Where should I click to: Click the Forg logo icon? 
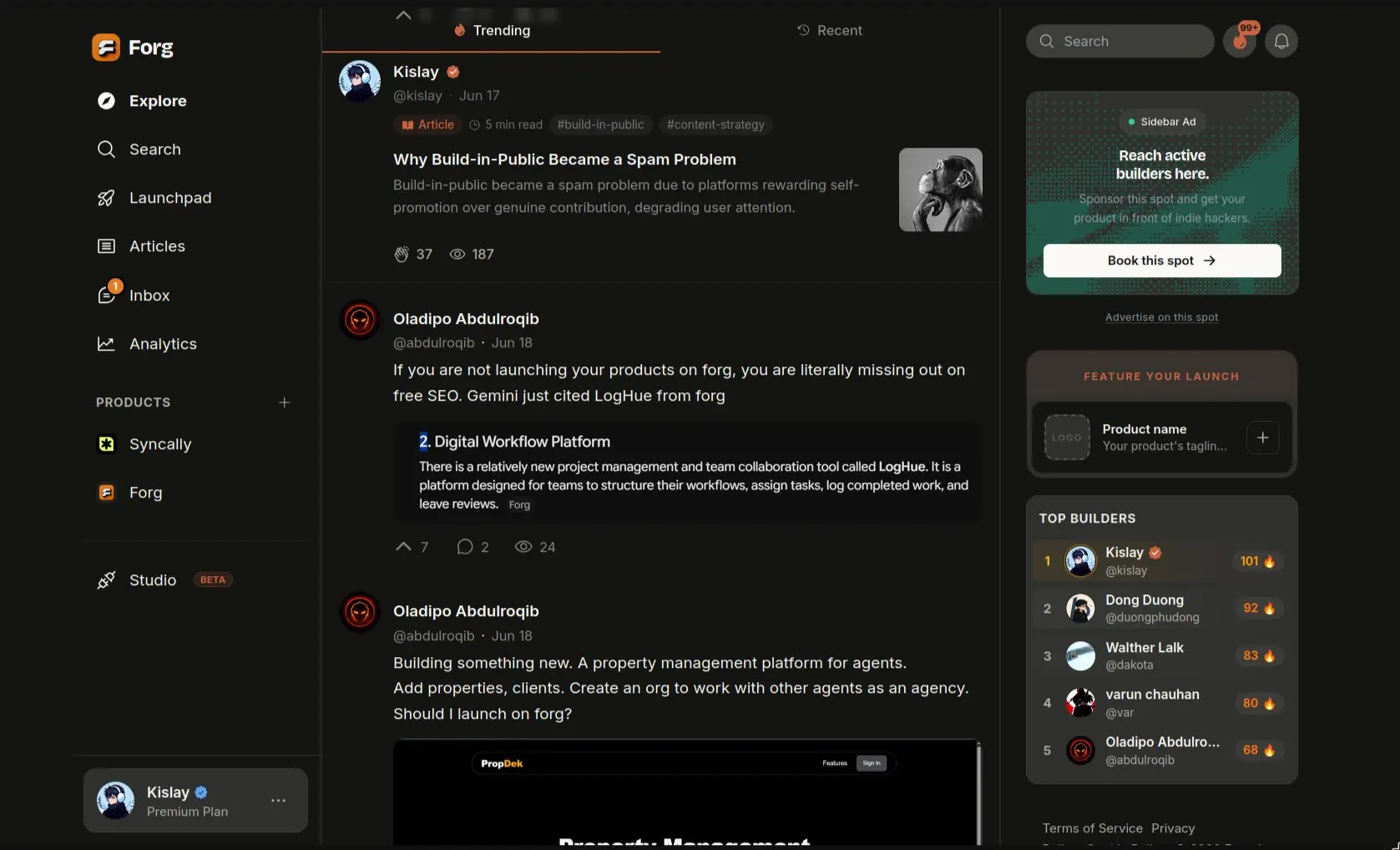pyautogui.click(x=106, y=48)
